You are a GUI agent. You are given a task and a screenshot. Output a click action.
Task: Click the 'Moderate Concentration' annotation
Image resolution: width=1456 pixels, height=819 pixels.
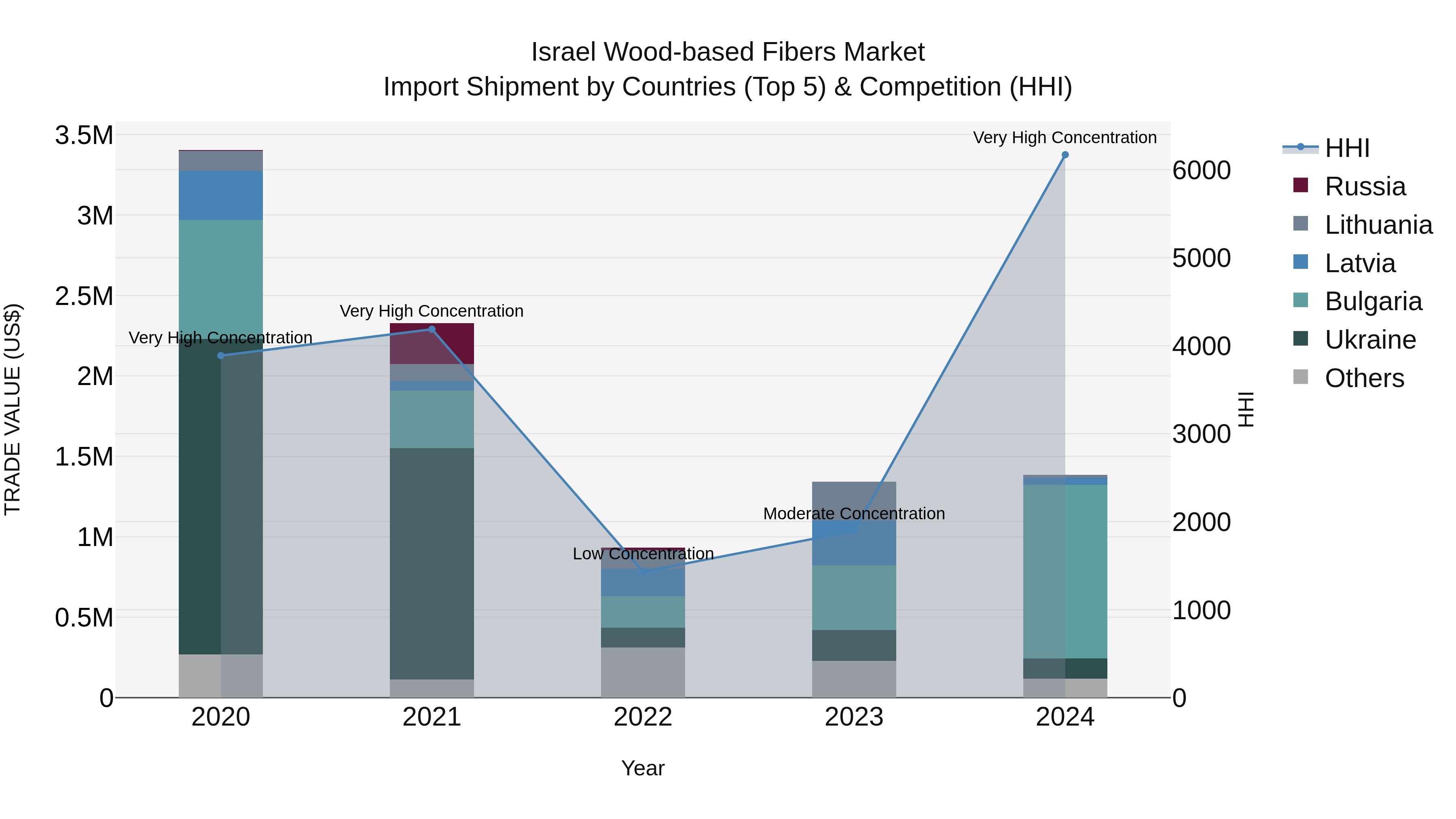point(854,514)
